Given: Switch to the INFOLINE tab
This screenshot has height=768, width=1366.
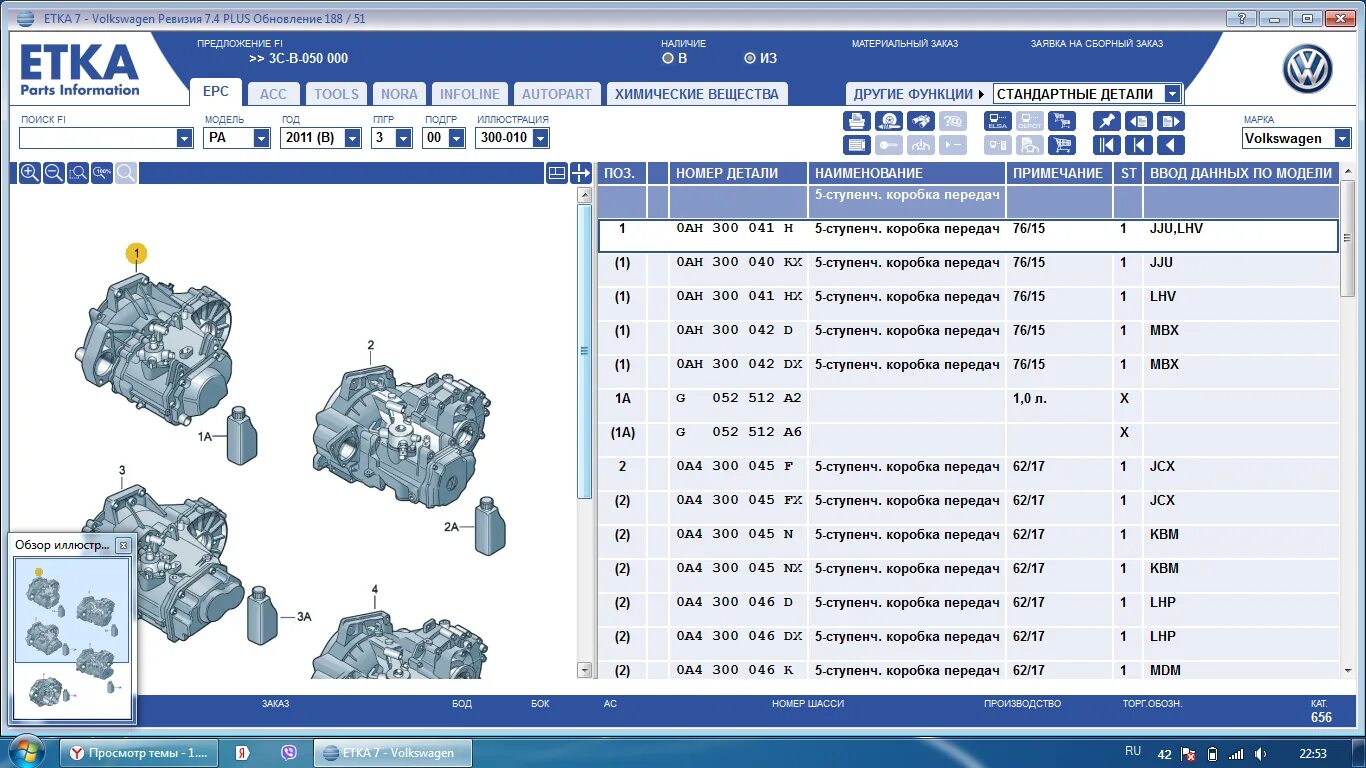Looking at the screenshot, I should (x=470, y=94).
